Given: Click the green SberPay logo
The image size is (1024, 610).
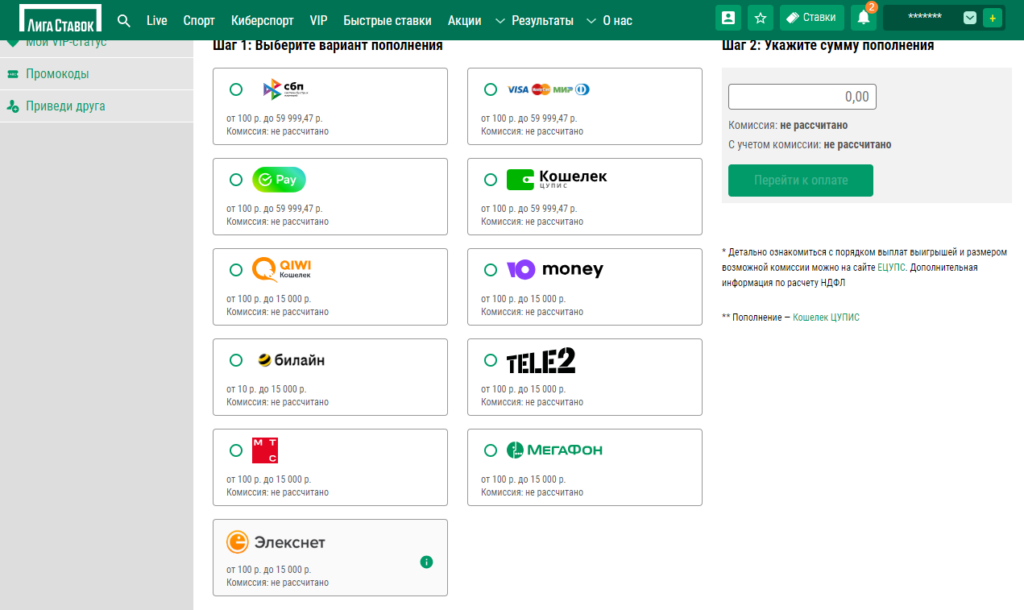Looking at the screenshot, I should (x=279, y=180).
